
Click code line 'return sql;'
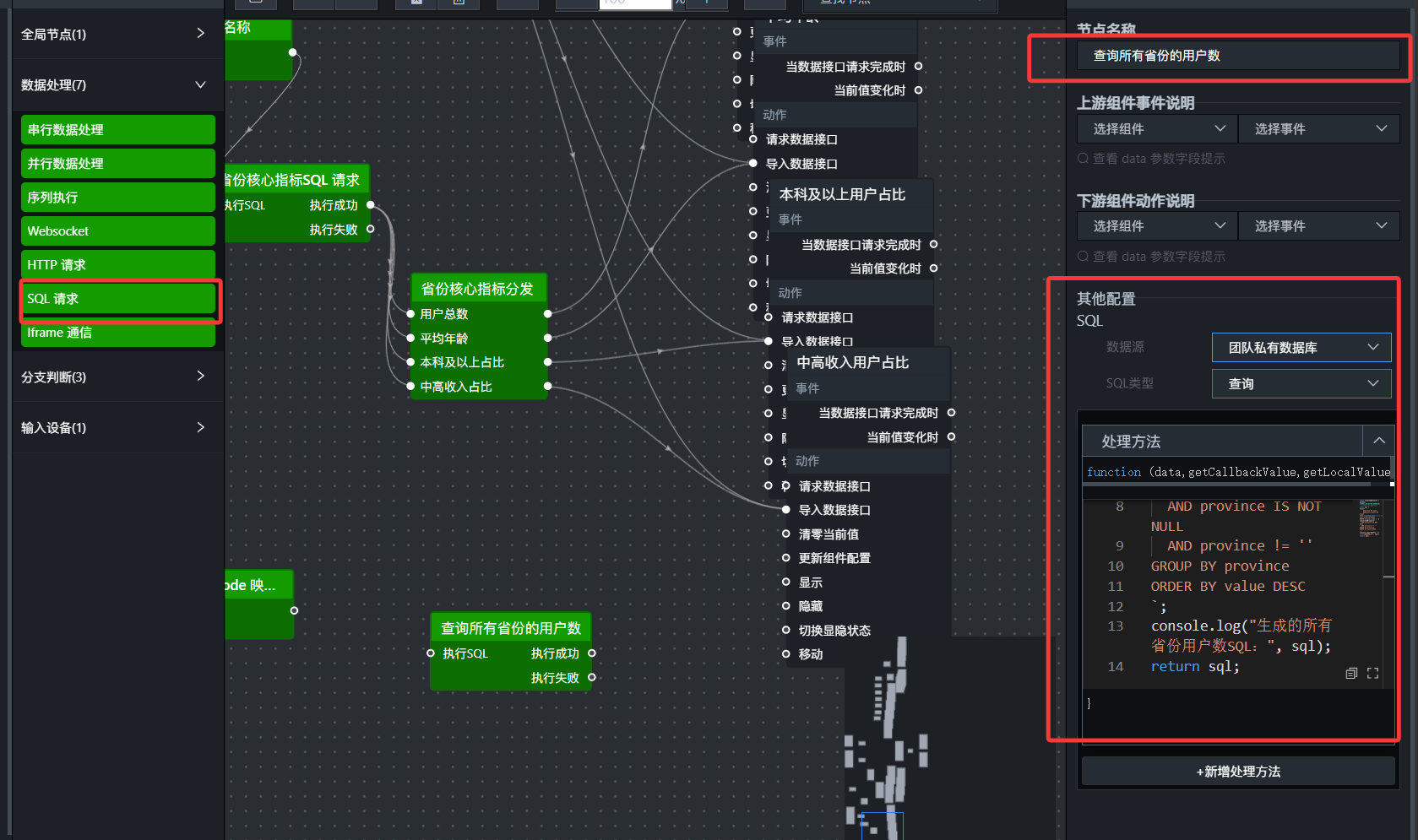pos(1195,666)
